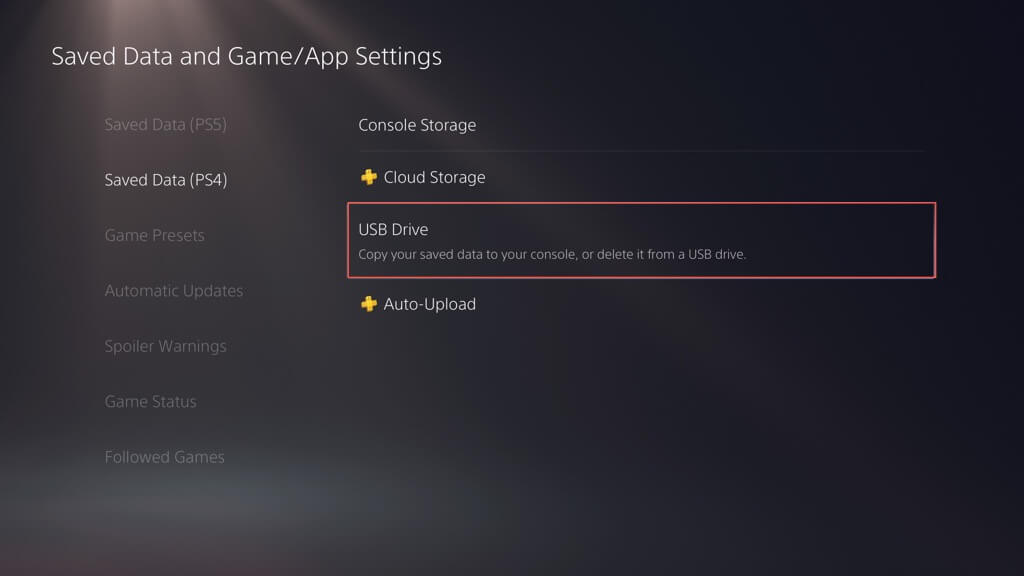Click the PlayStation Plus icon beside Cloud Storage
This screenshot has width=1024, height=576.
click(369, 178)
